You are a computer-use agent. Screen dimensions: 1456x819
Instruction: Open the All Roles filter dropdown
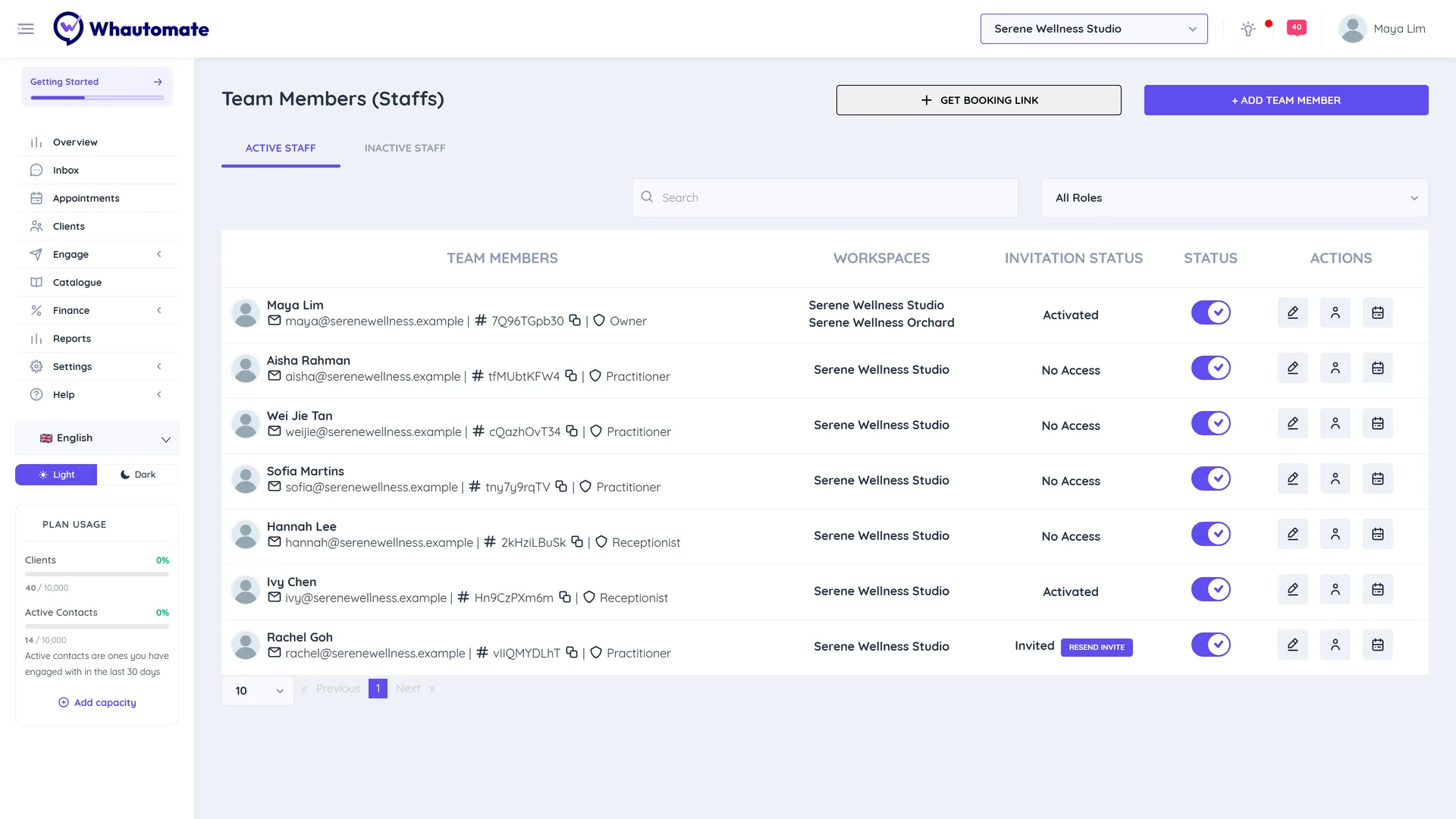coord(1235,198)
